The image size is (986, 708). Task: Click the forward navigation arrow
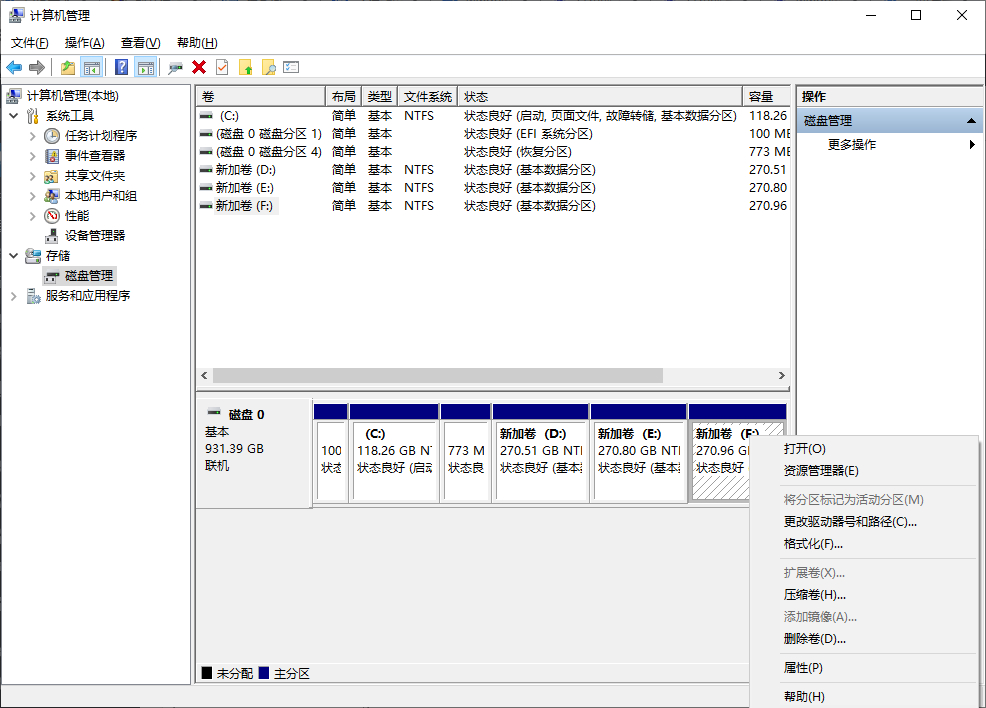[x=37, y=67]
